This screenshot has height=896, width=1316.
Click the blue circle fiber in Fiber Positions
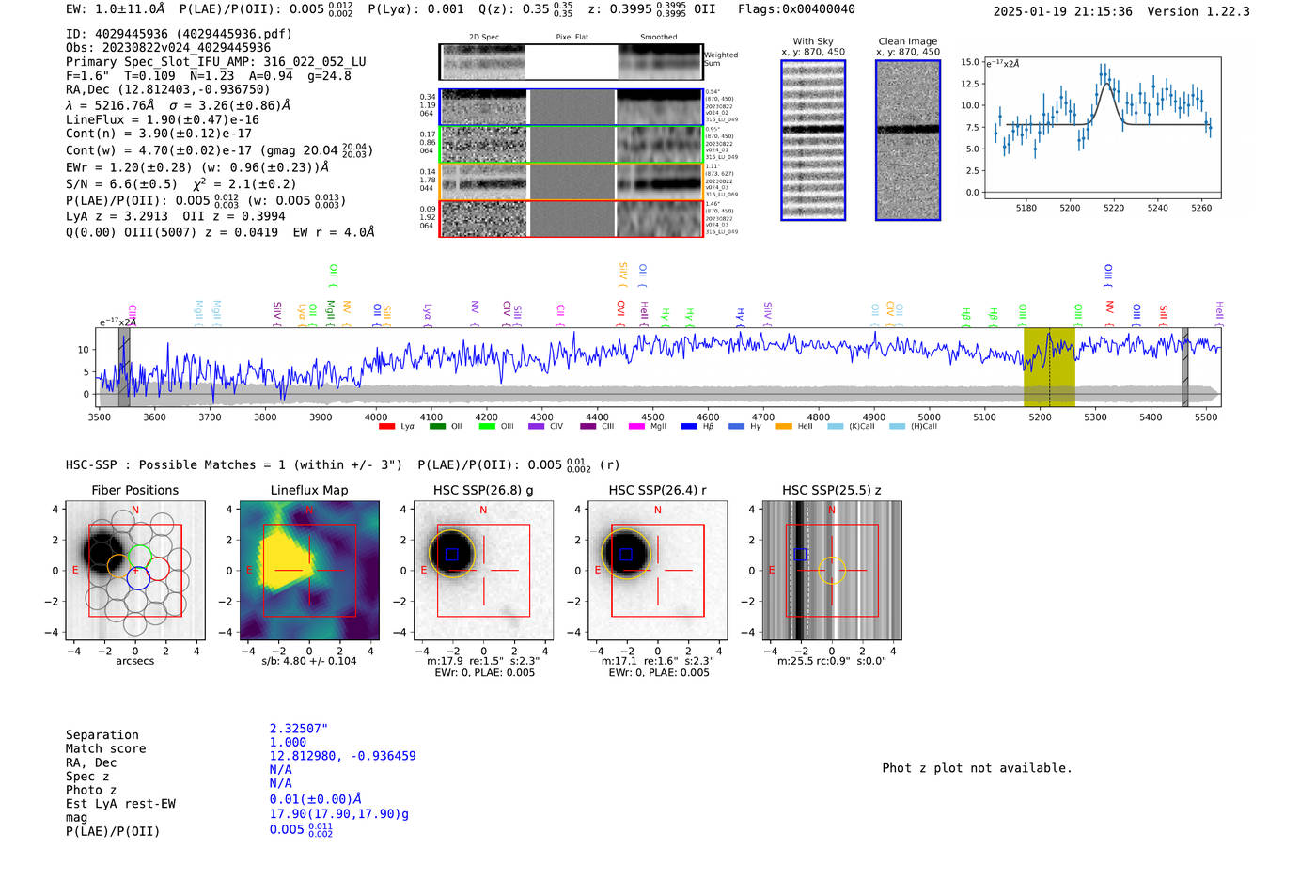[x=138, y=579]
